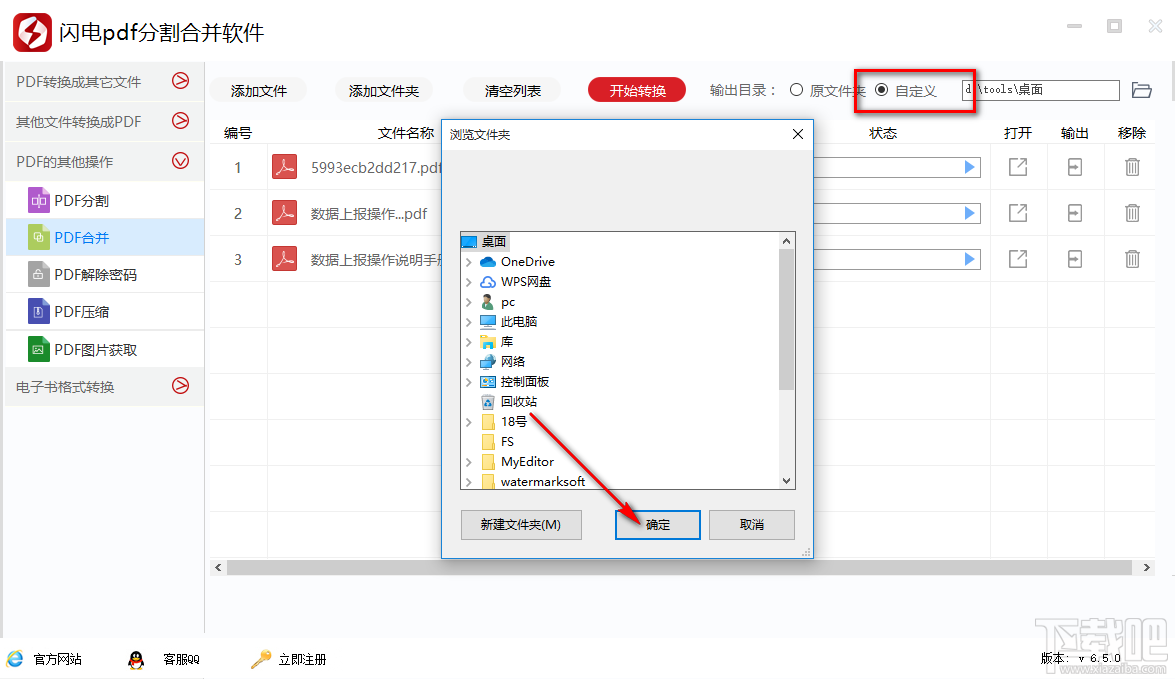Click the blue play arrow on the first file's progress bar
Image resolution: width=1175 pixels, height=679 pixels.
tap(968, 166)
